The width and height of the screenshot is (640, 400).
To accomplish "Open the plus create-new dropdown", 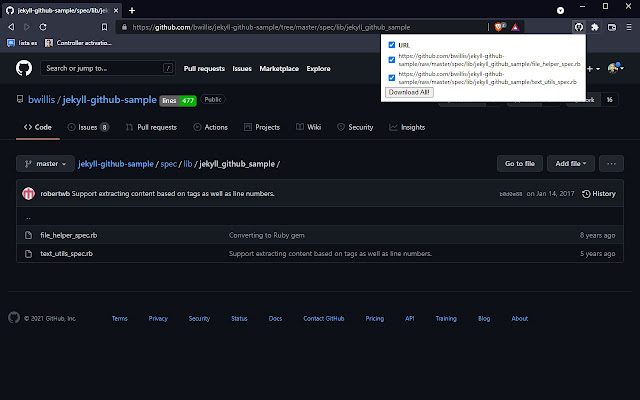I will tap(593, 69).
